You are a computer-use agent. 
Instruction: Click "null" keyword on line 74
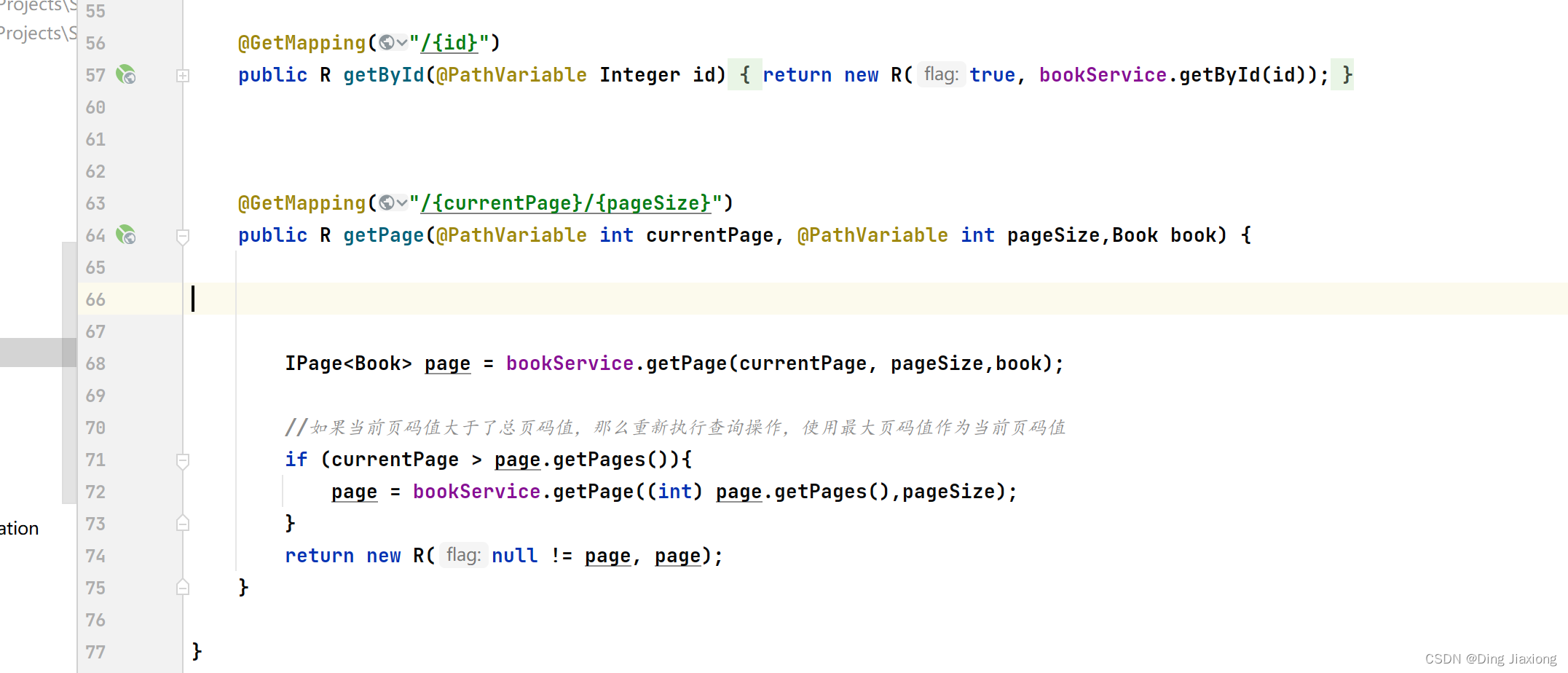click(x=515, y=556)
